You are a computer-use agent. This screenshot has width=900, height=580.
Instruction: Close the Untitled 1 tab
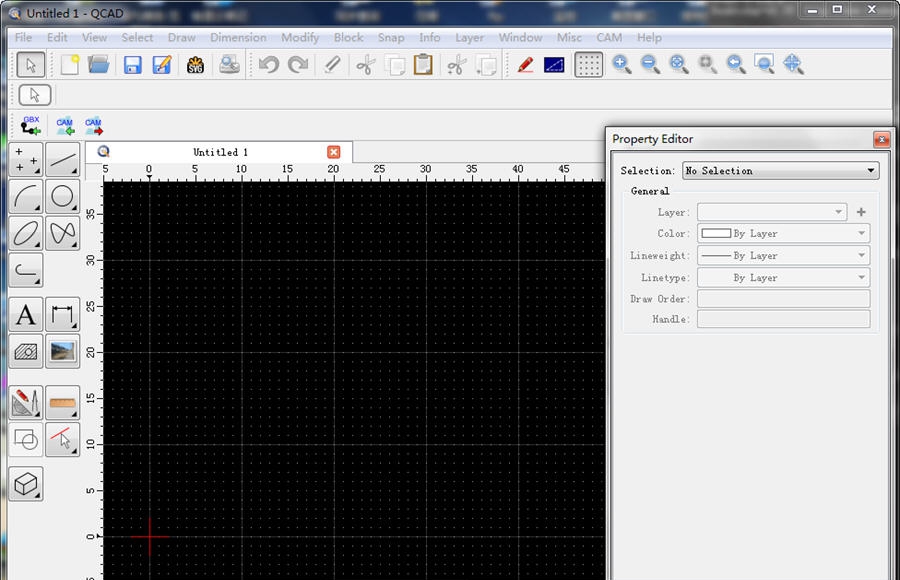click(x=334, y=152)
